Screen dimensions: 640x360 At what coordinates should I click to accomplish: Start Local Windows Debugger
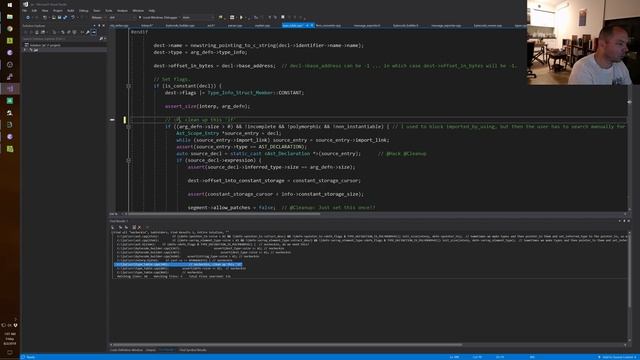pyautogui.click(x=158, y=18)
